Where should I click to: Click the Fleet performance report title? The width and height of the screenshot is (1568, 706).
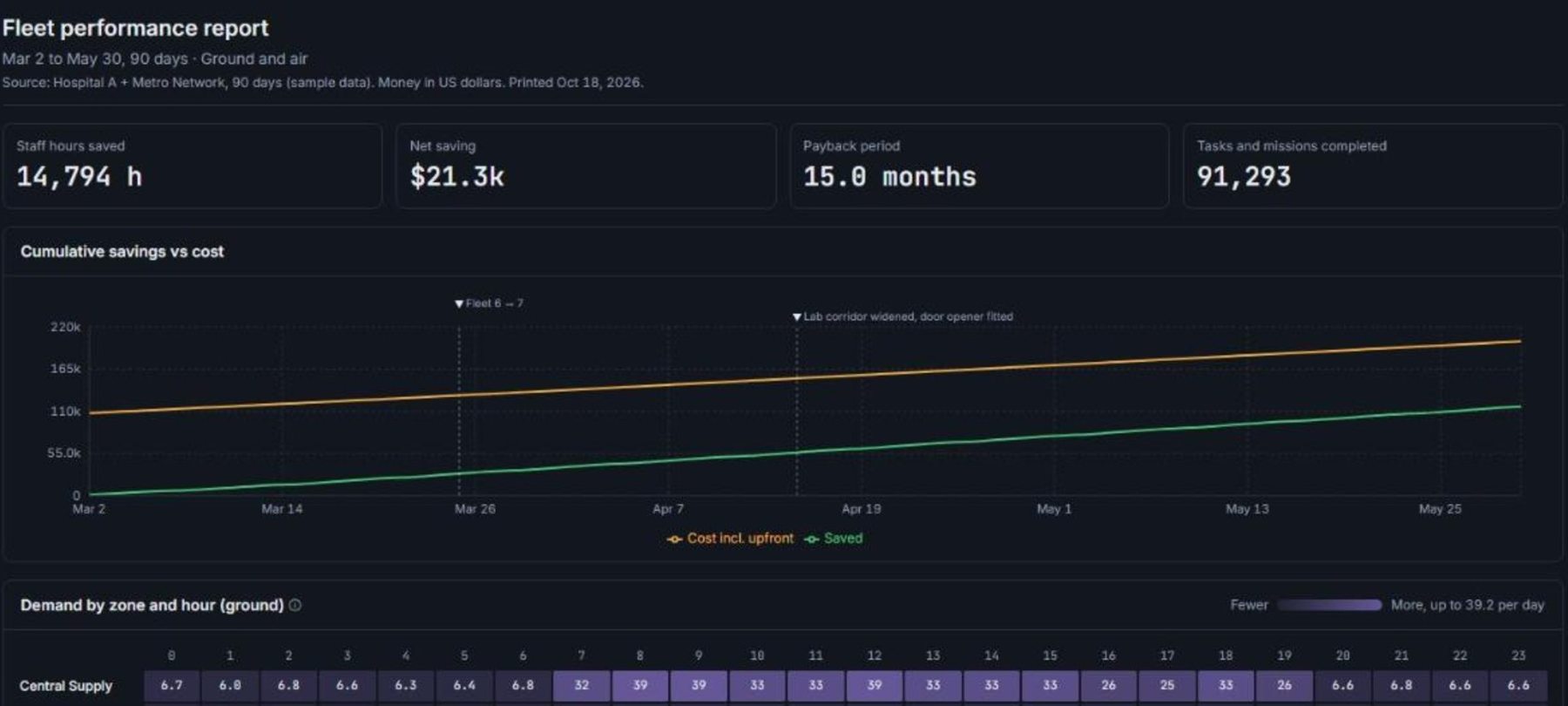pyautogui.click(x=135, y=28)
